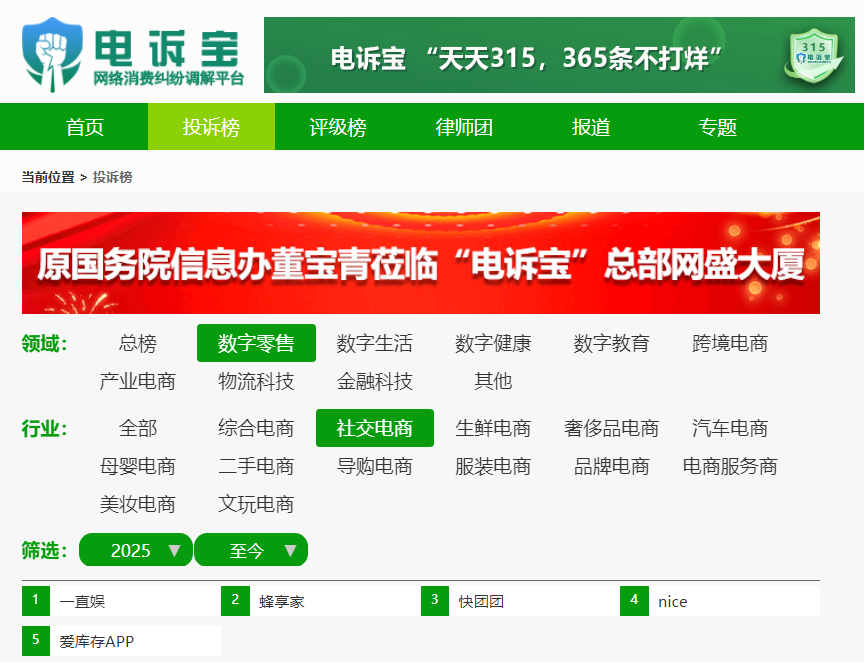Click 投诉榜 breadcrumb link
The height and width of the screenshot is (662, 864).
point(112,177)
